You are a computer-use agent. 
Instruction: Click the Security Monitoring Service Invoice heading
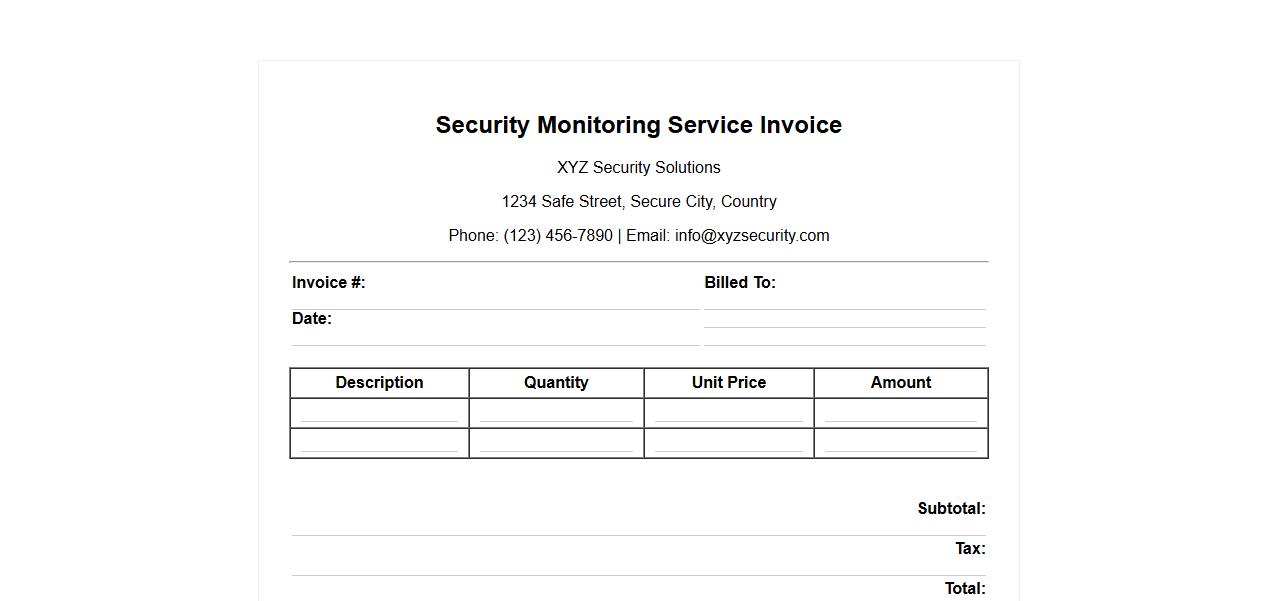pos(638,125)
